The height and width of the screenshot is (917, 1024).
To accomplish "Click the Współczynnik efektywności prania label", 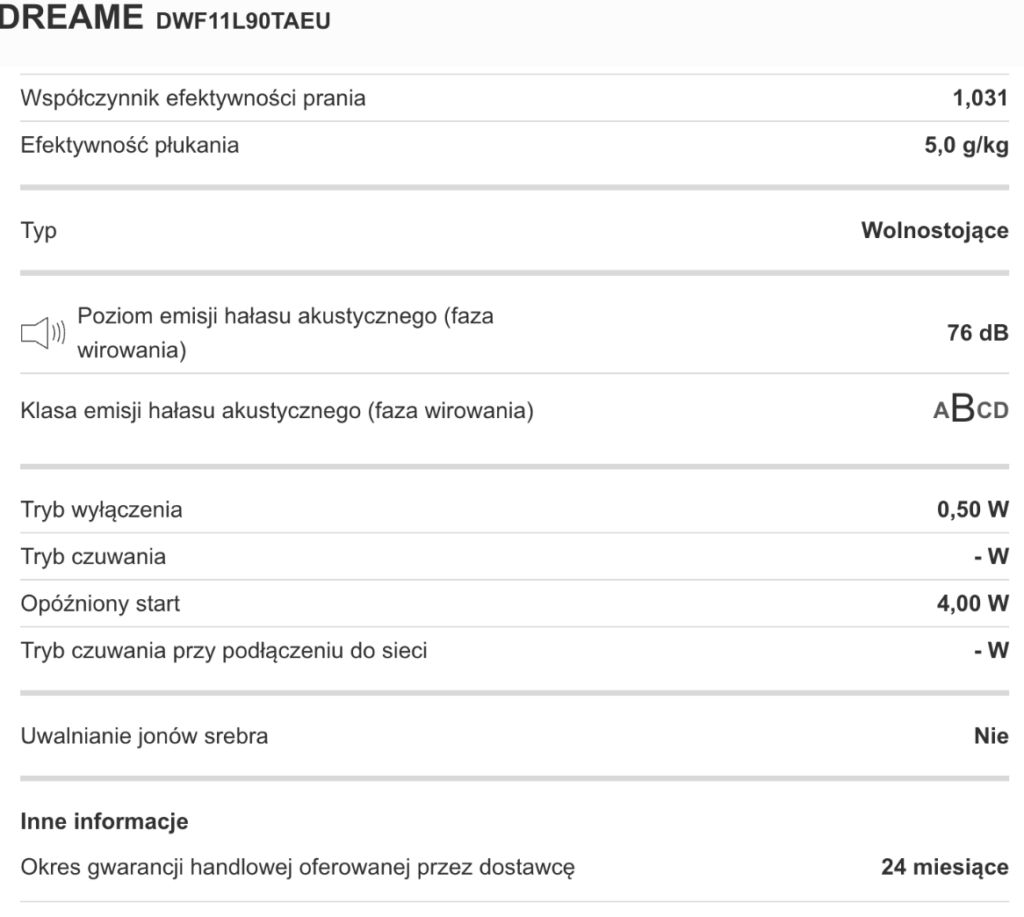I will point(193,98).
